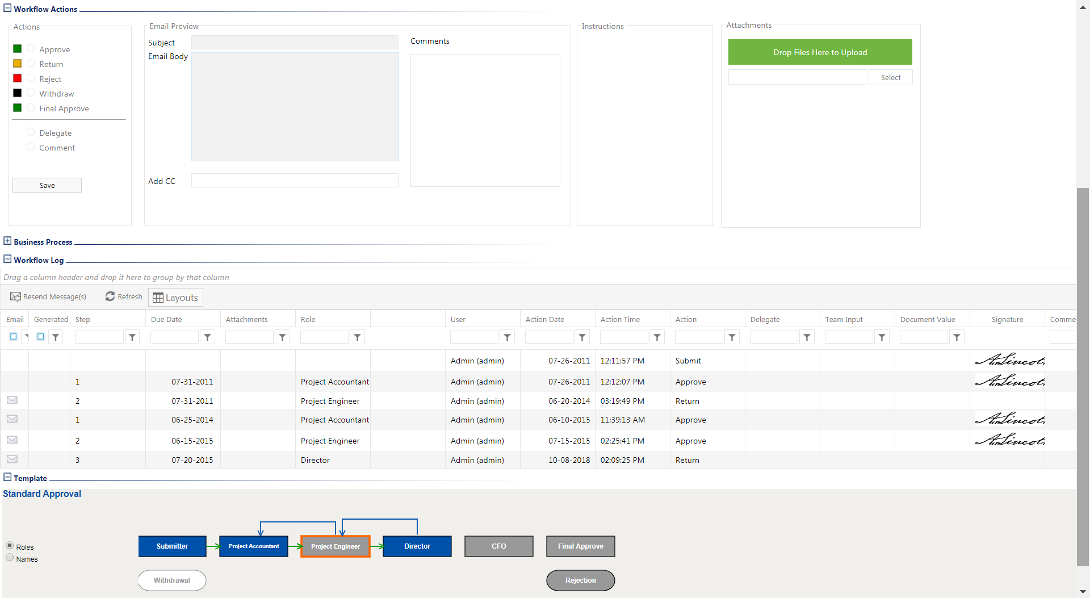Click Drop Files Here to Upload
Viewport: 1091px width, 600px height.
[820, 52]
